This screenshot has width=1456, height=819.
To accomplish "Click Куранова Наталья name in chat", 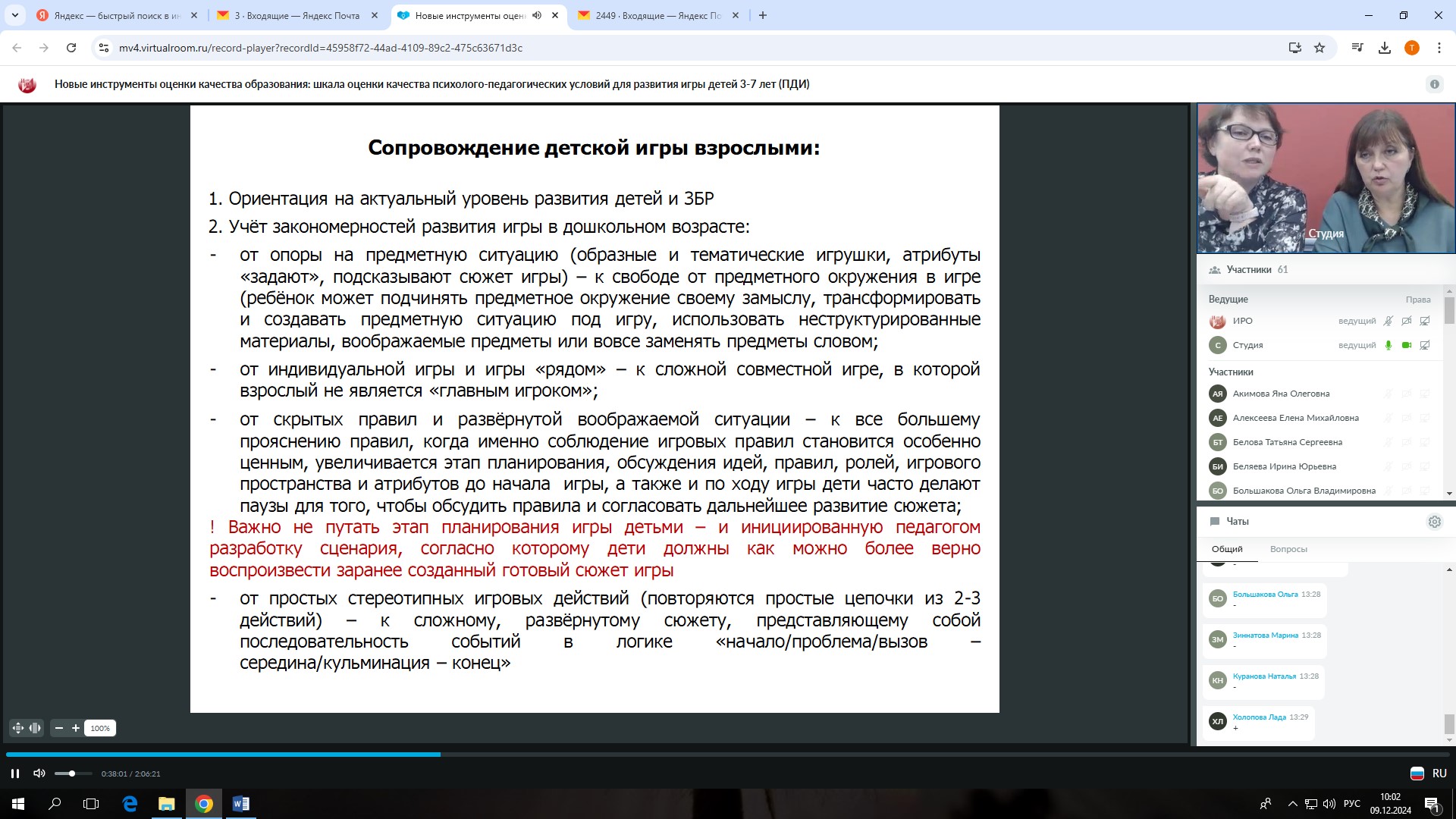I will (x=1264, y=676).
